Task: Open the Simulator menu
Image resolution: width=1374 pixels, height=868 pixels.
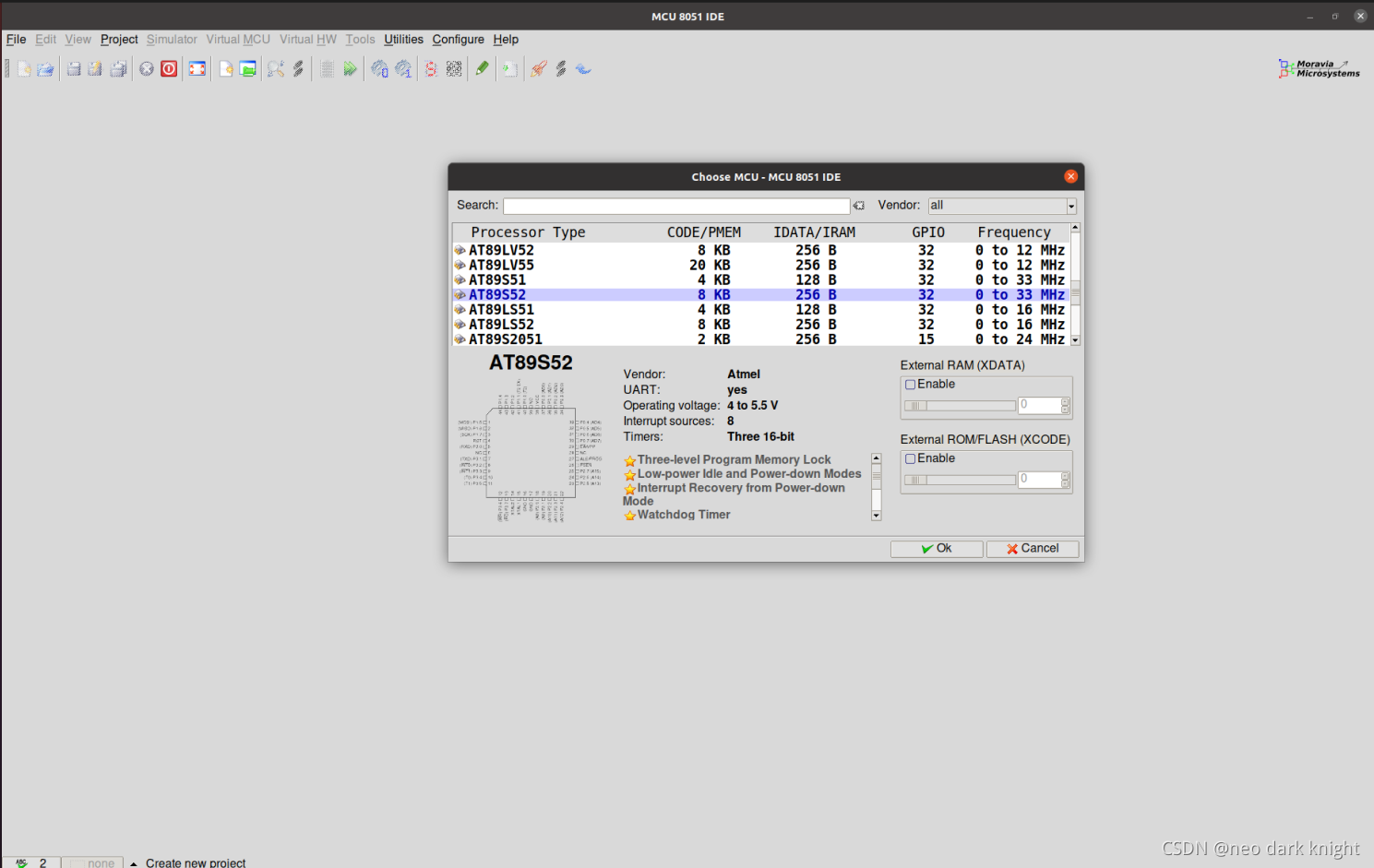Action: click(172, 40)
